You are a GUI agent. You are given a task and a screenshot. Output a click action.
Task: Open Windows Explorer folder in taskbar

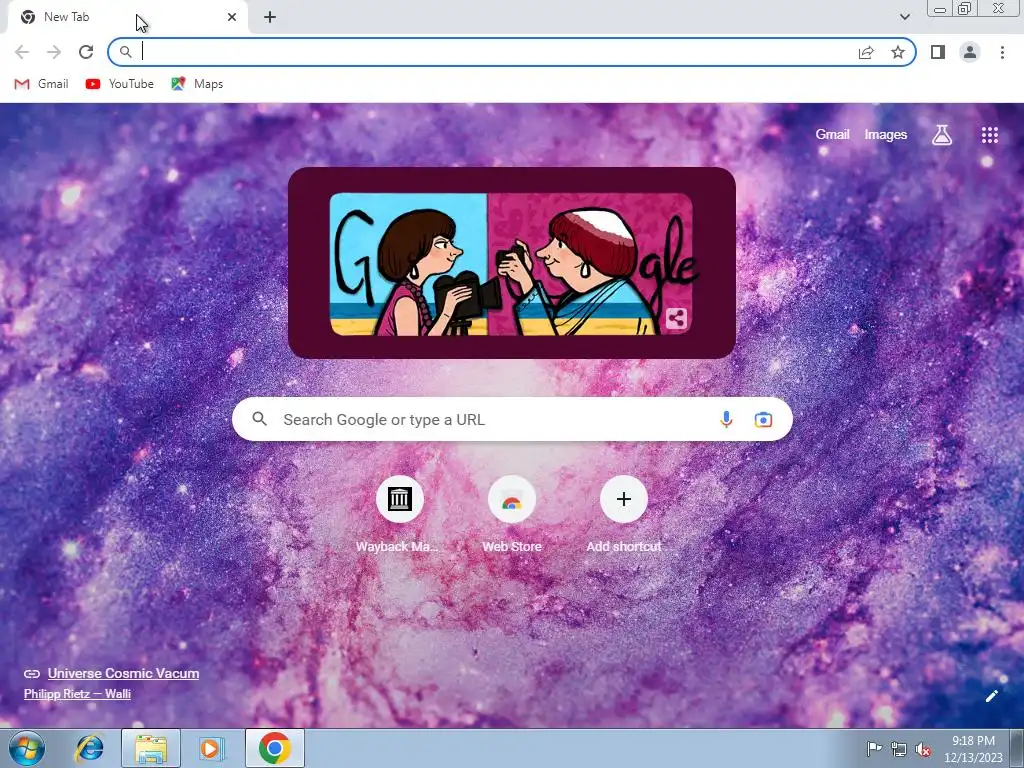tap(151, 748)
